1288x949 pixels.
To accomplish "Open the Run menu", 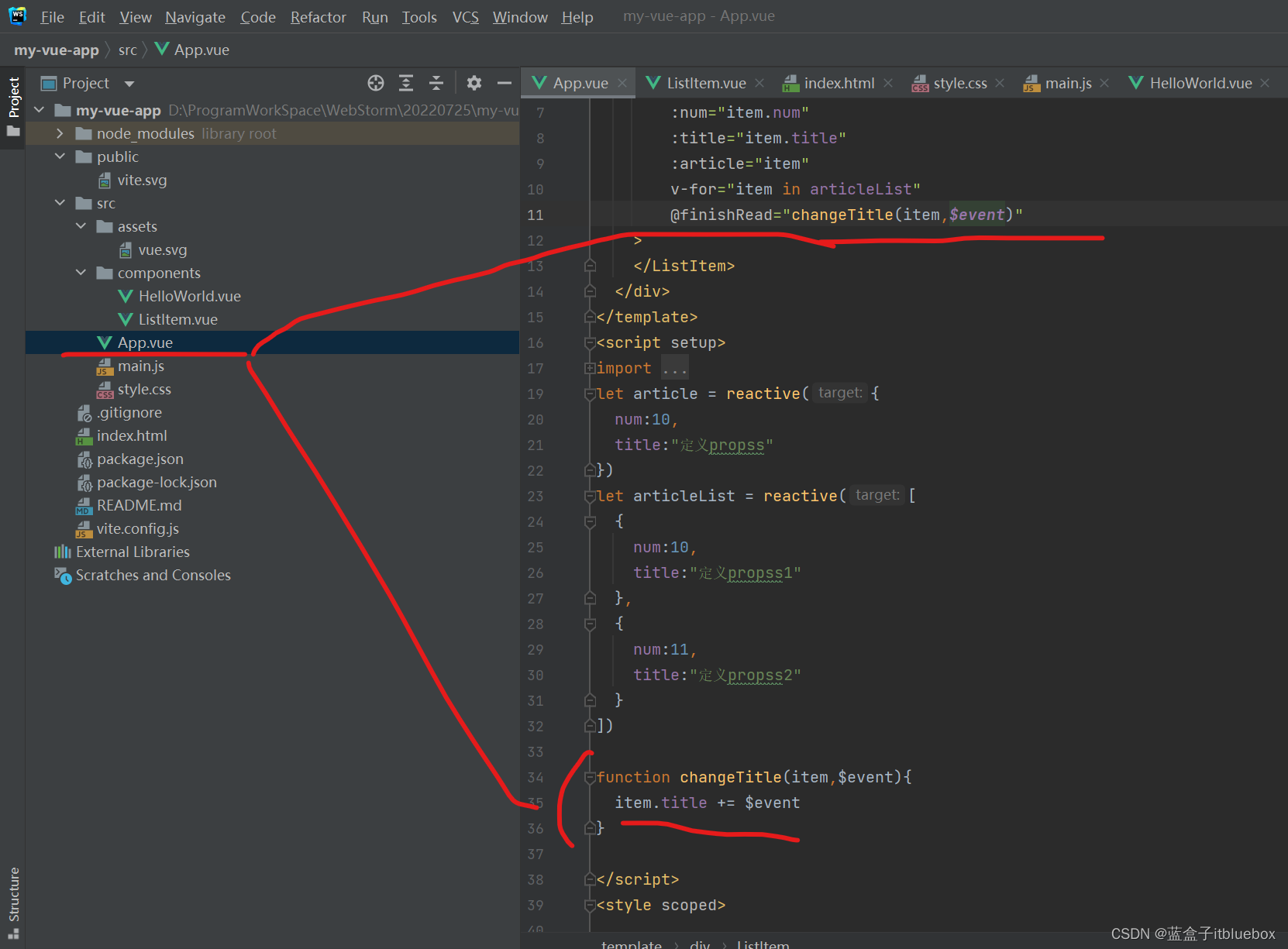I will point(375,17).
